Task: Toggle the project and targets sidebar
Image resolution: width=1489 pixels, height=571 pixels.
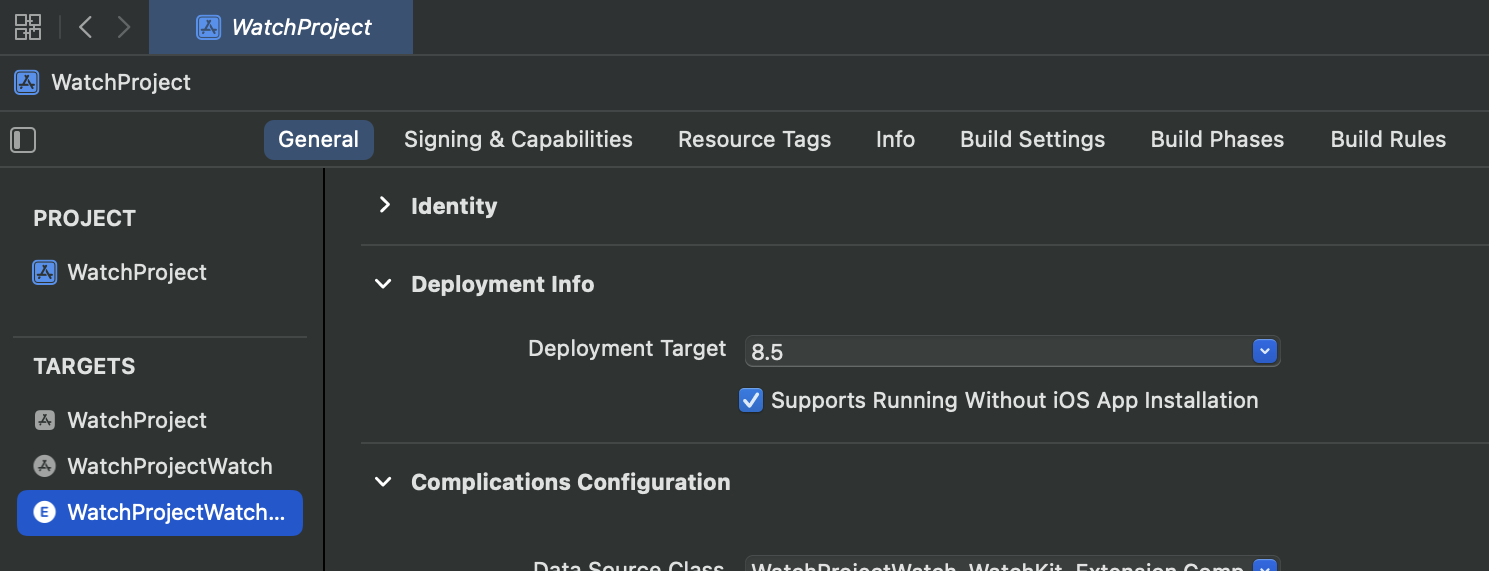Action: [x=23, y=140]
